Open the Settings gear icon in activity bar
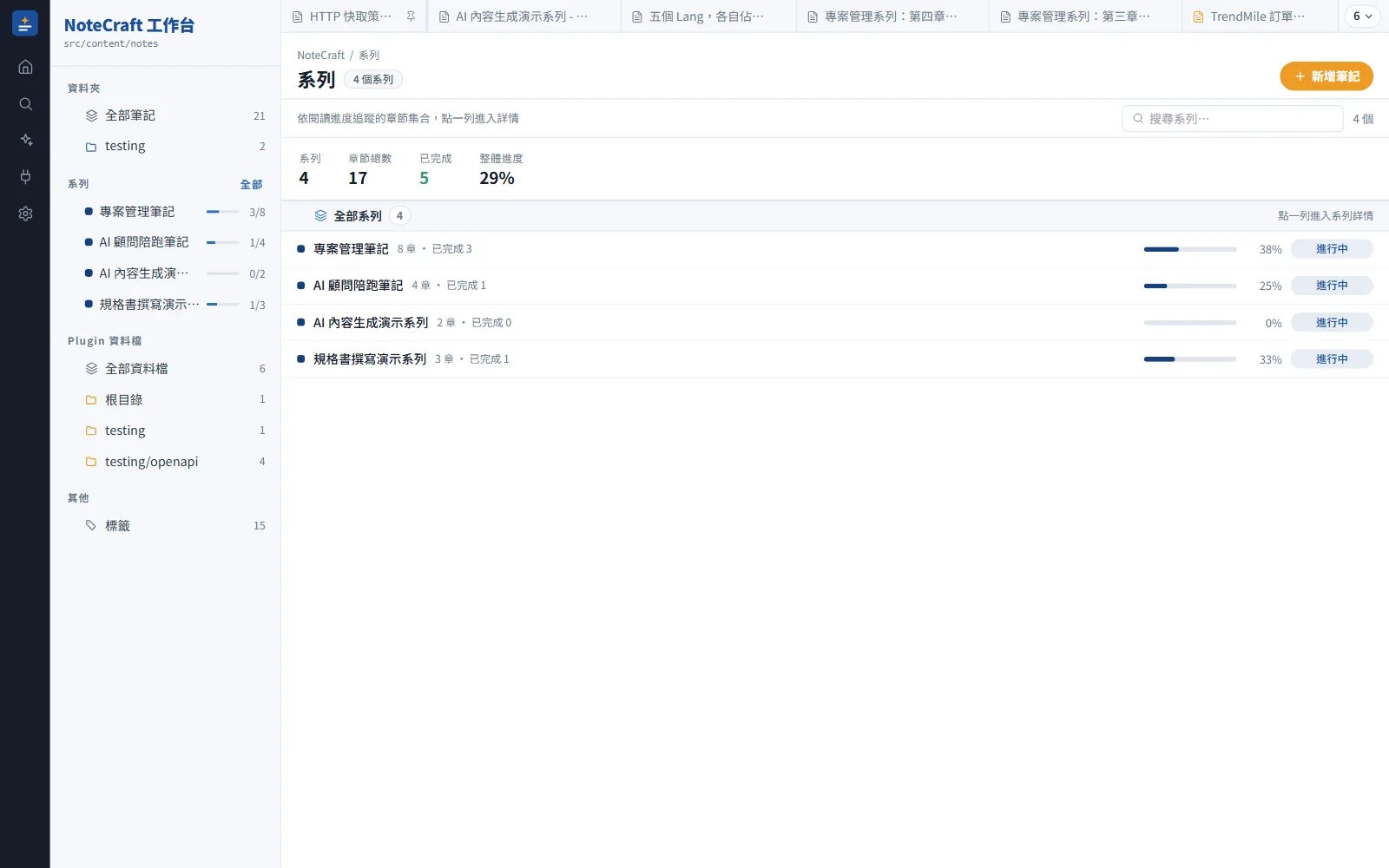This screenshot has height=868, width=1389. click(x=25, y=214)
